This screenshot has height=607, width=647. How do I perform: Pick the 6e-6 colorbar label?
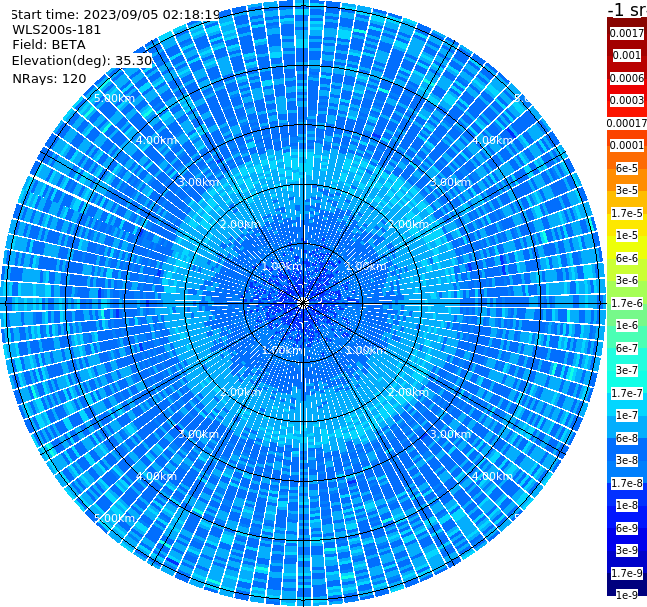click(x=627, y=258)
